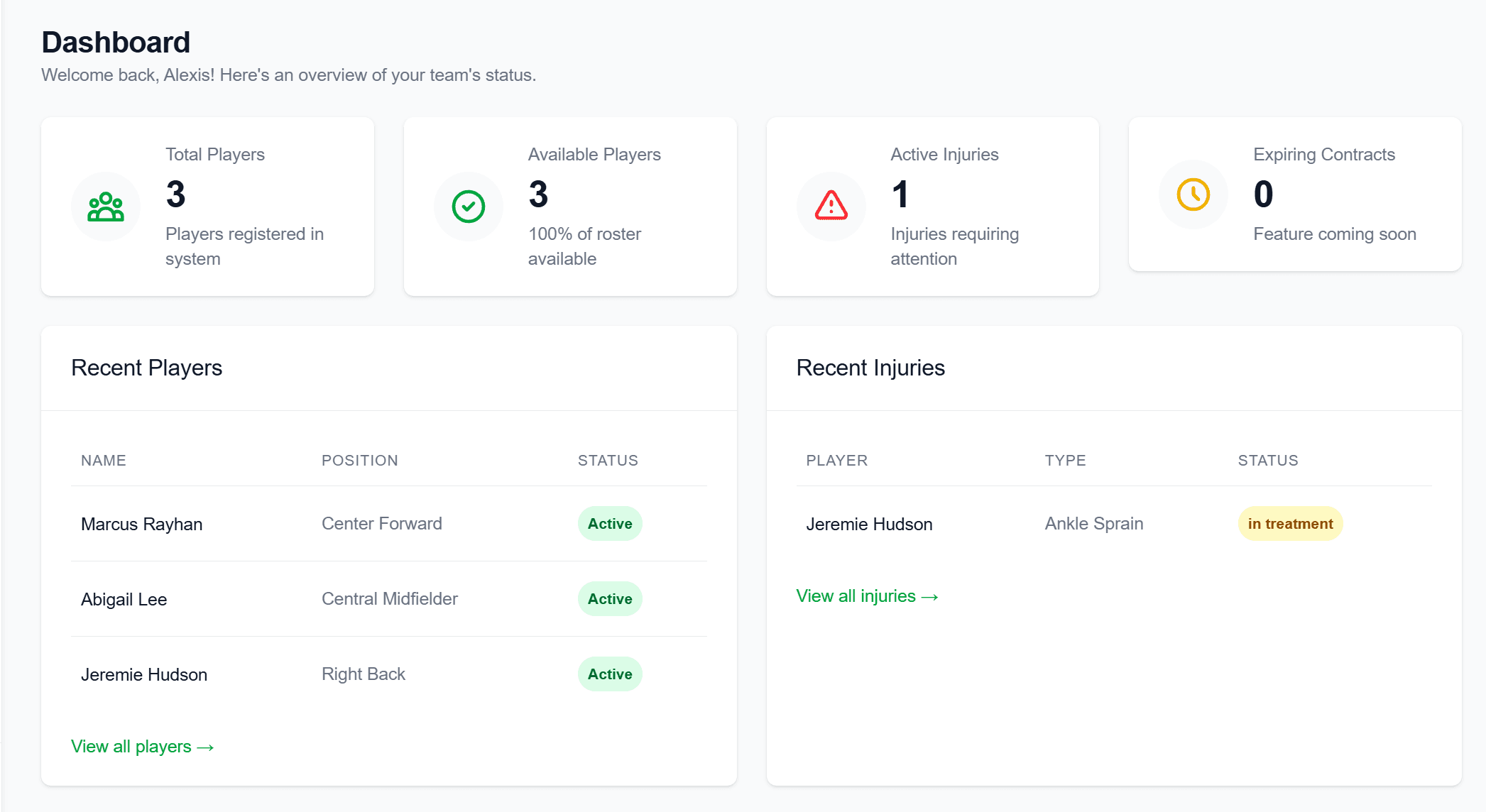The image size is (1486, 812).
Task: Select the 'in treatment' badge for Jeremie Hudson
Action: click(x=1290, y=524)
